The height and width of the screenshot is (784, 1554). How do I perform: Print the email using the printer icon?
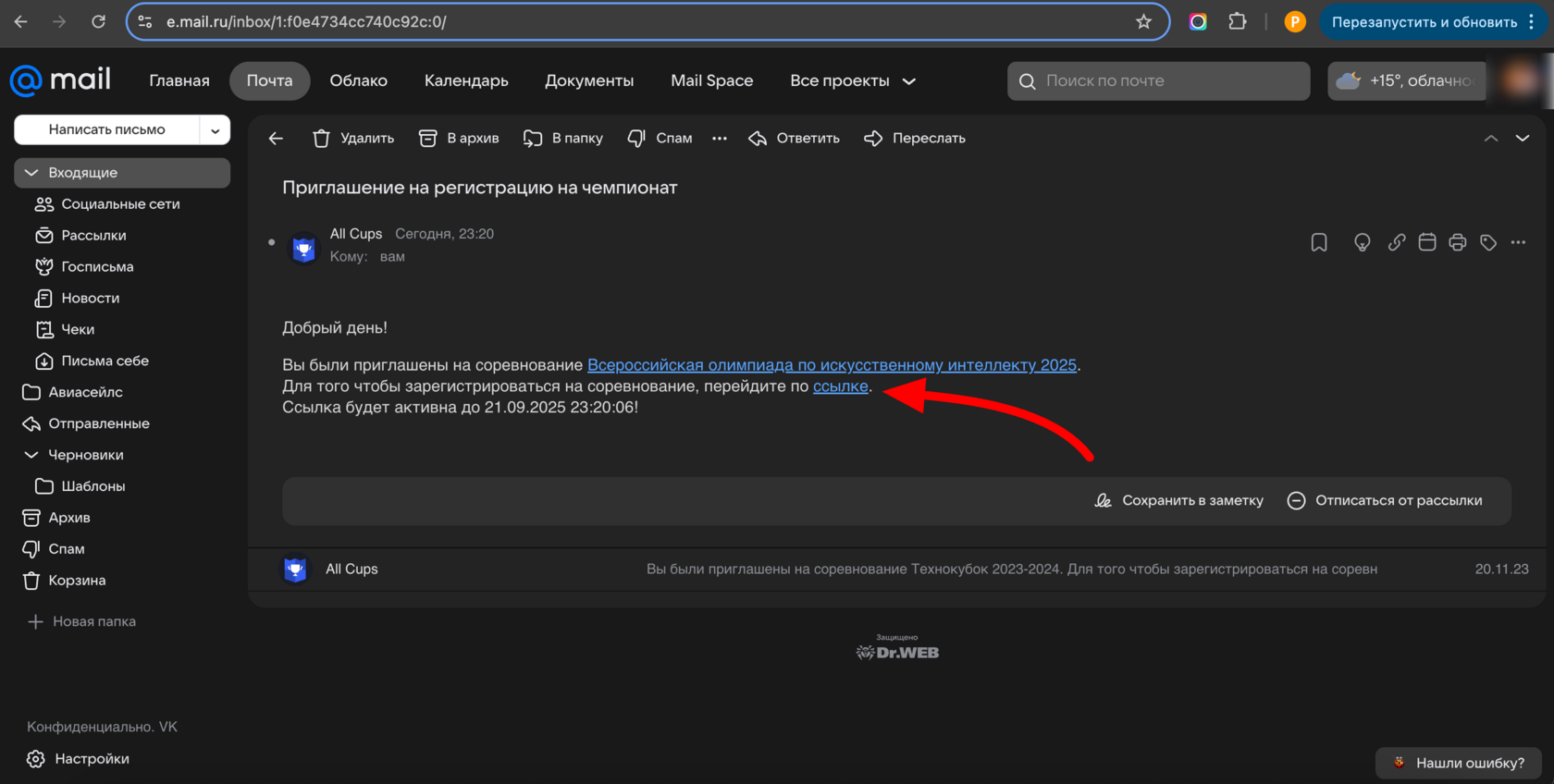tap(1458, 242)
